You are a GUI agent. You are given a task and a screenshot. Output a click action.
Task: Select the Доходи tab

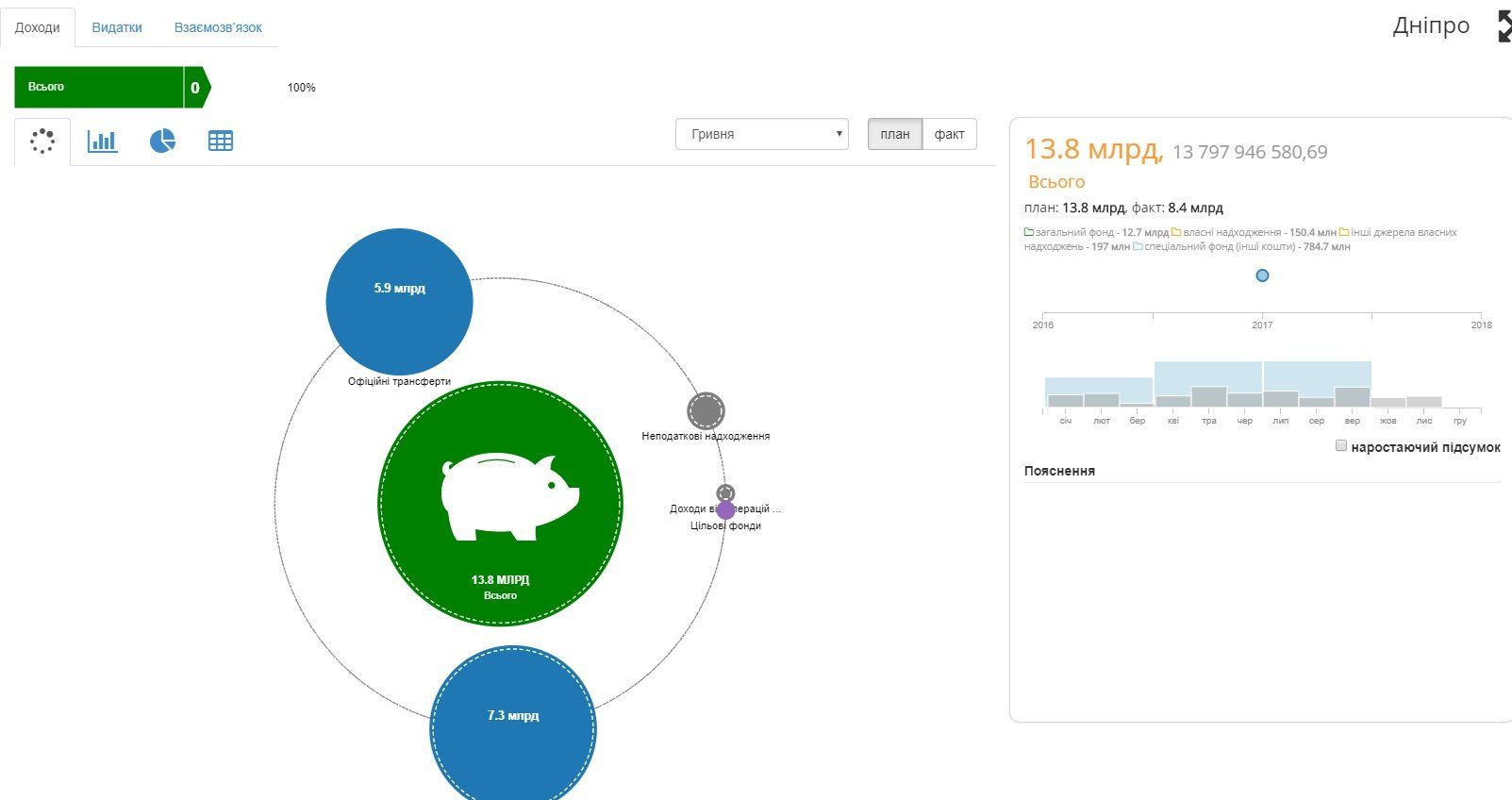click(38, 27)
